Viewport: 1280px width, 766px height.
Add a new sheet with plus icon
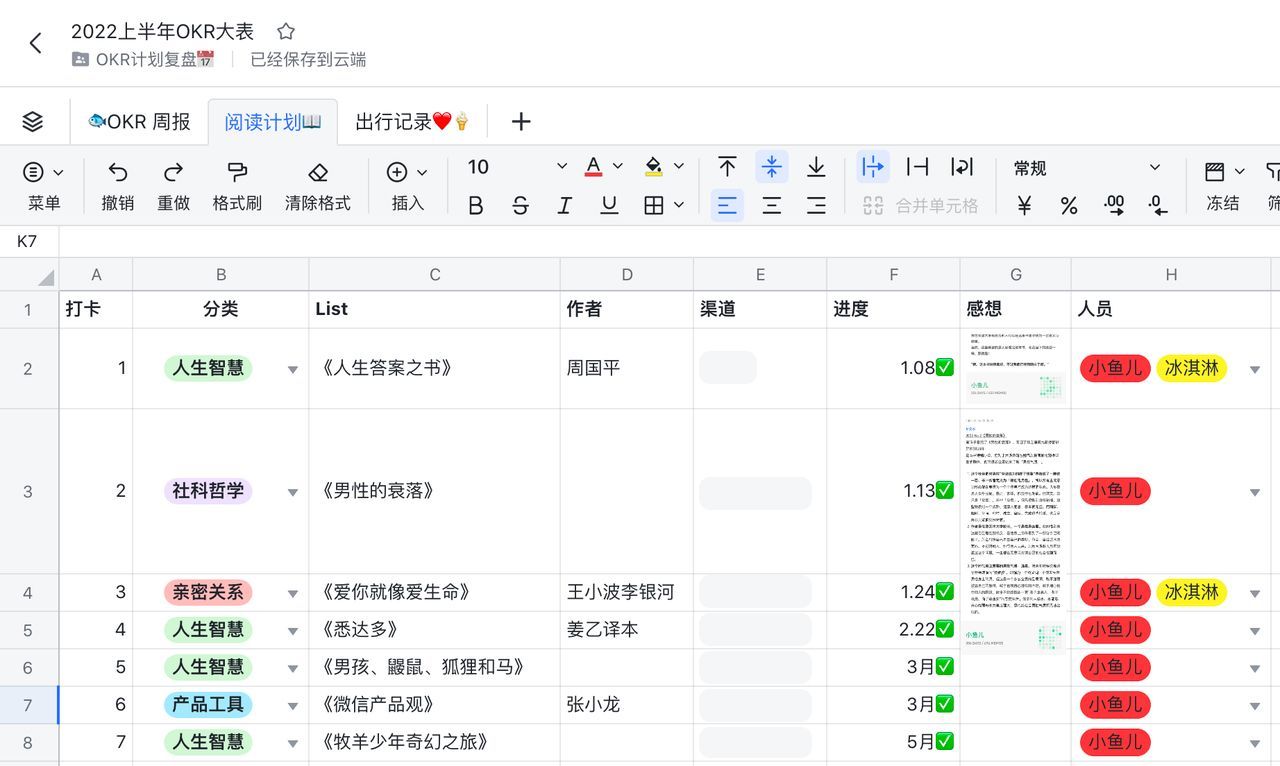tap(521, 122)
